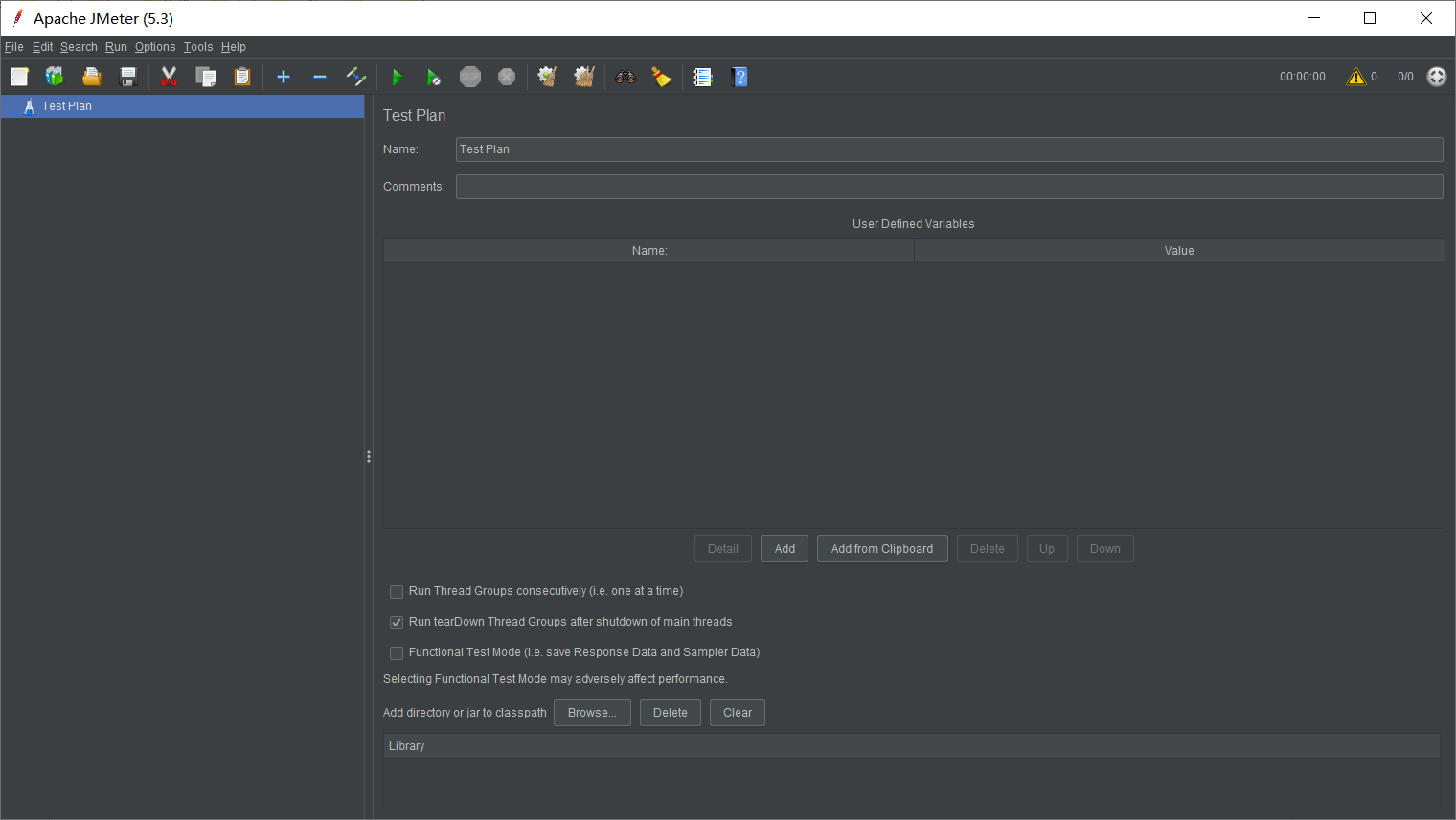The image size is (1456, 820).
Task: Click the Value column header
Action: pyautogui.click(x=1179, y=251)
